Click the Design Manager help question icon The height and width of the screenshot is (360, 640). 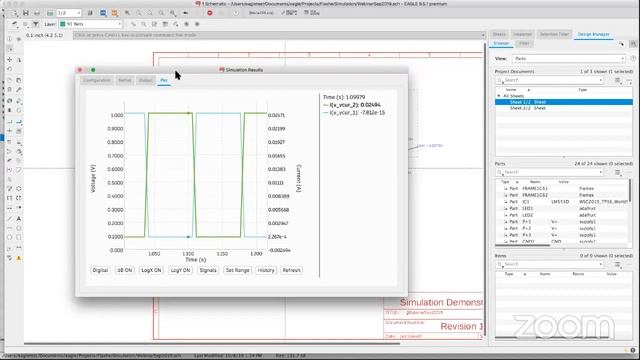point(633,59)
